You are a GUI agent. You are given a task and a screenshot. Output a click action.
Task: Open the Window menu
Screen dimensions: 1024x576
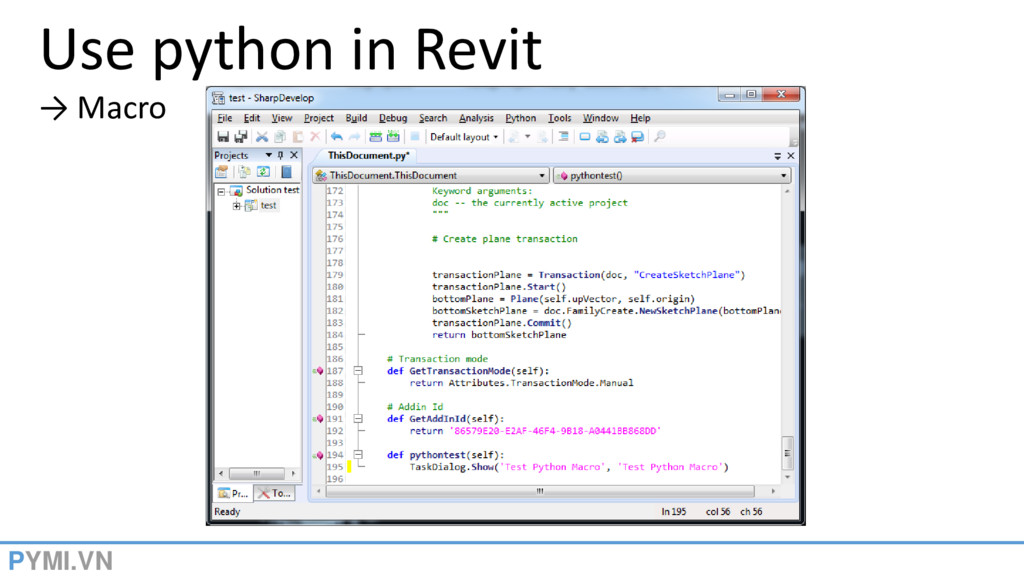[600, 118]
